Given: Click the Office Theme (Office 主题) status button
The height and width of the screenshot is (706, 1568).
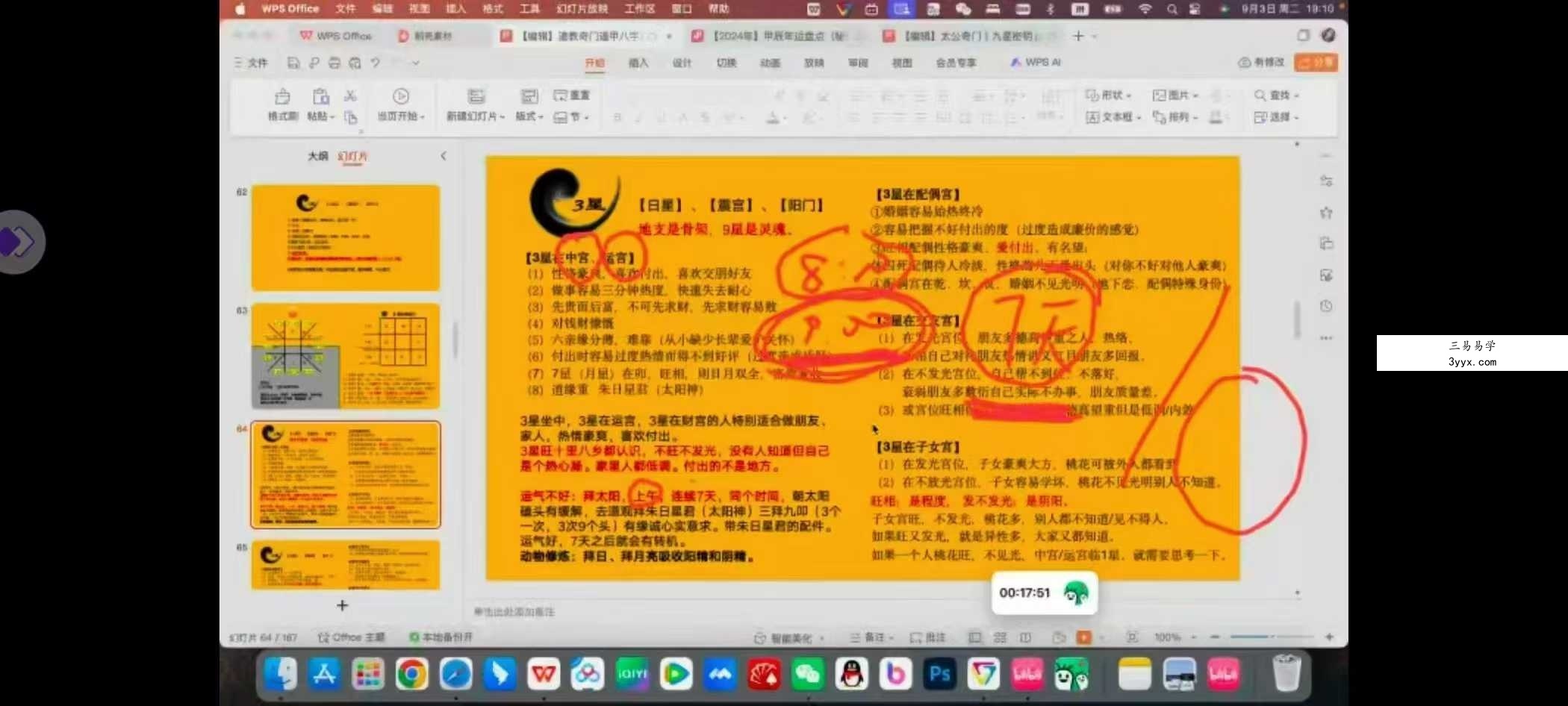Looking at the screenshot, I should [351, 637].
